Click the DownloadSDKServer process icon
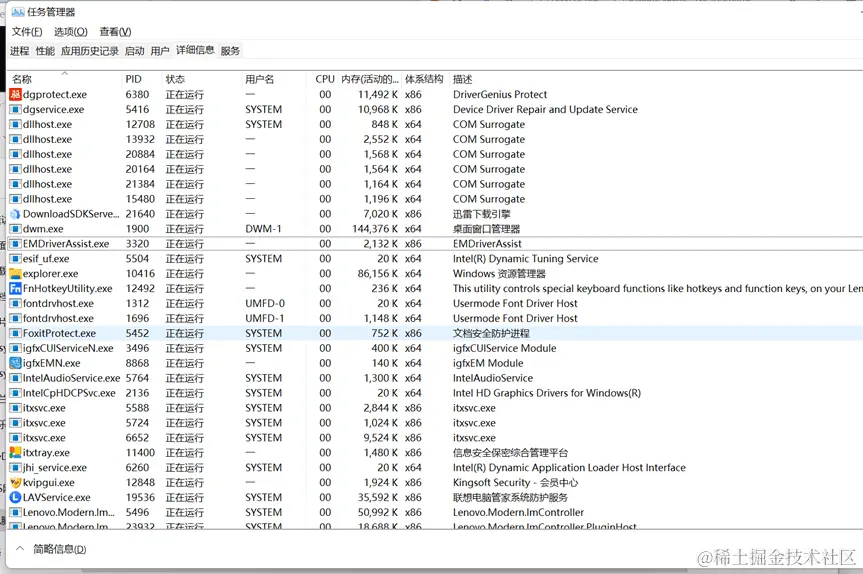Screen dimensions: 863x574 pos(15,214)
